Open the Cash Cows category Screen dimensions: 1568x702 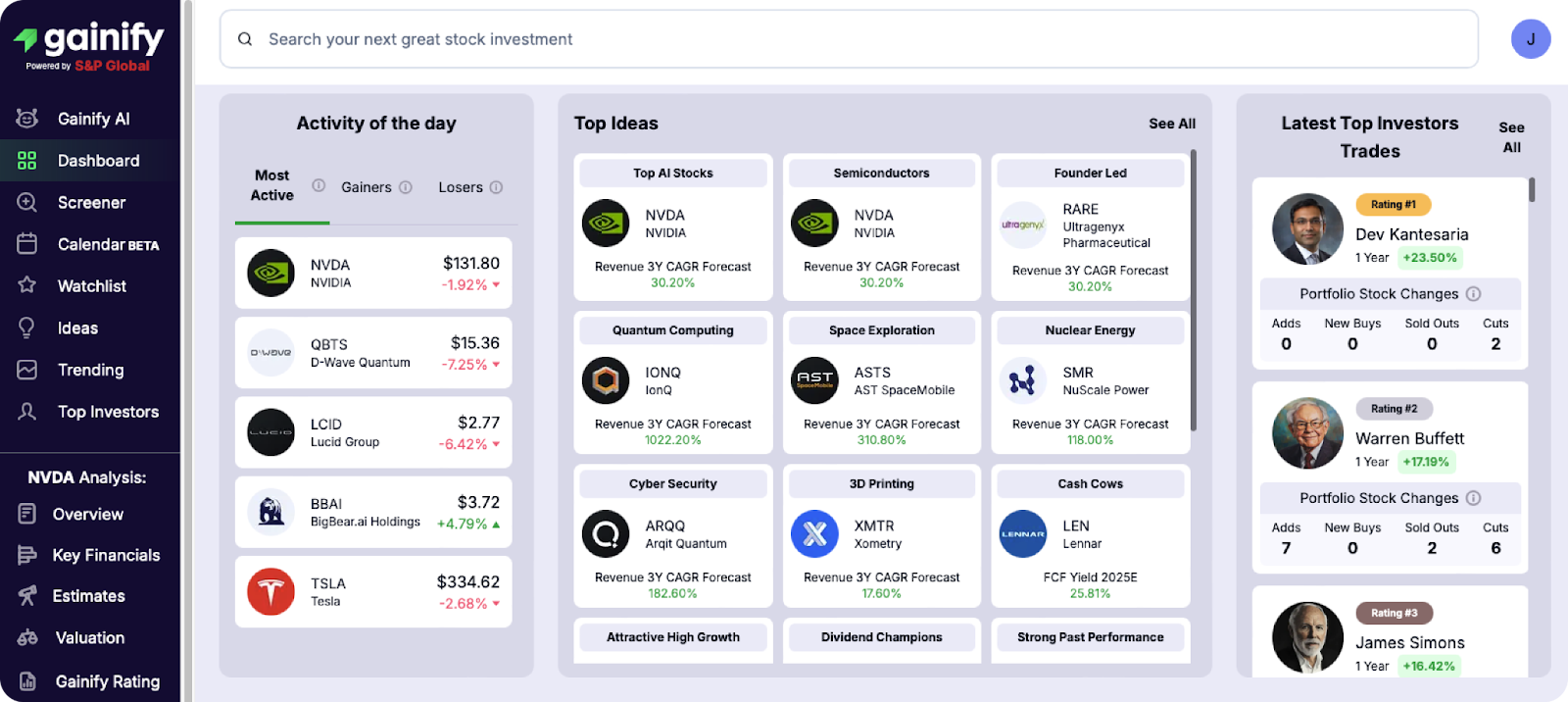click(1091, 484)
